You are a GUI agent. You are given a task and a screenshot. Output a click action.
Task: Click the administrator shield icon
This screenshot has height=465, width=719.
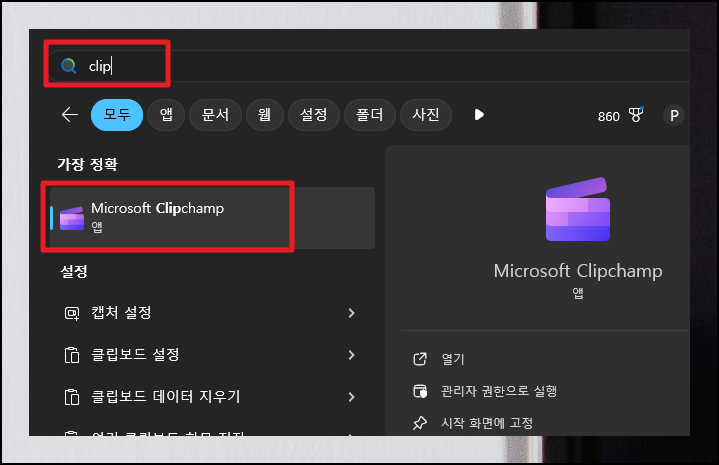coord(420,391)
